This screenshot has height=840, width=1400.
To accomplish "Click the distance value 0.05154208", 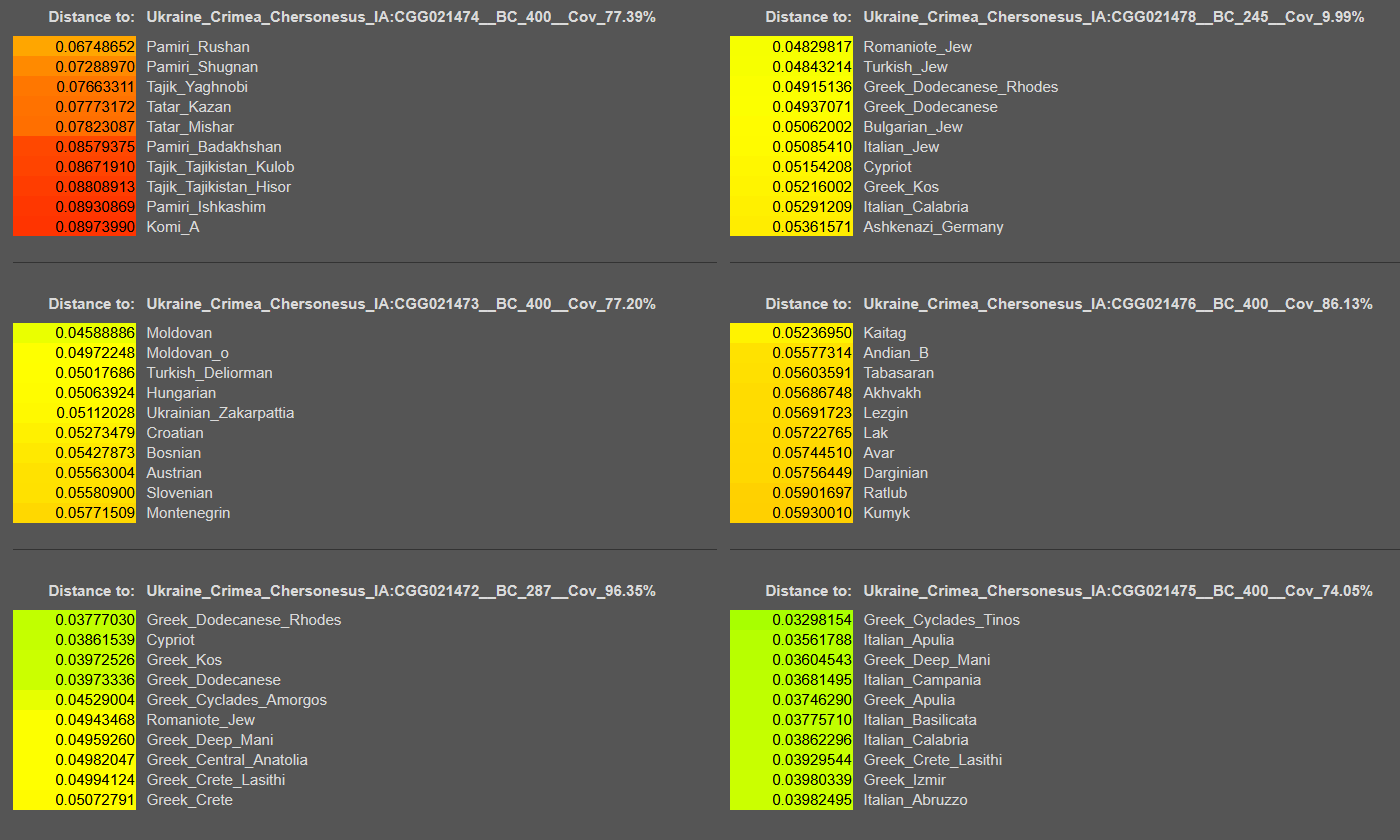I will pyautogui.click(x=812, y=167).
